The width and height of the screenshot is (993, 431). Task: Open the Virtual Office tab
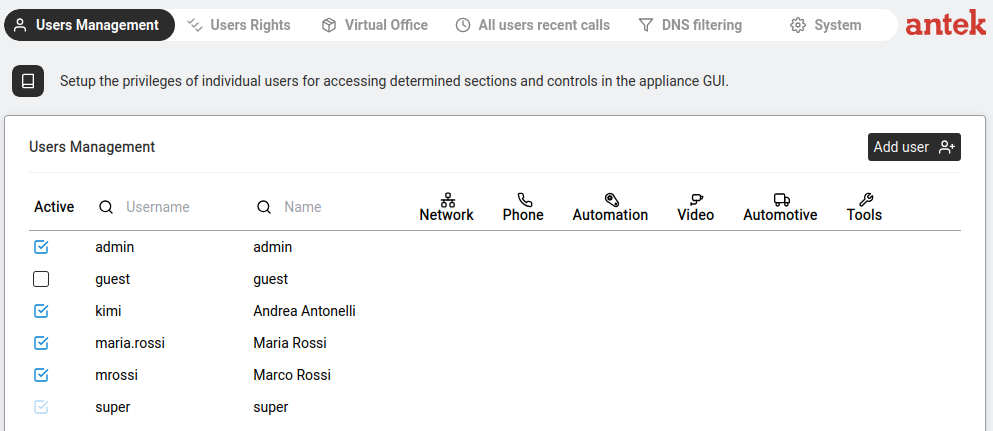click(375, 25)
